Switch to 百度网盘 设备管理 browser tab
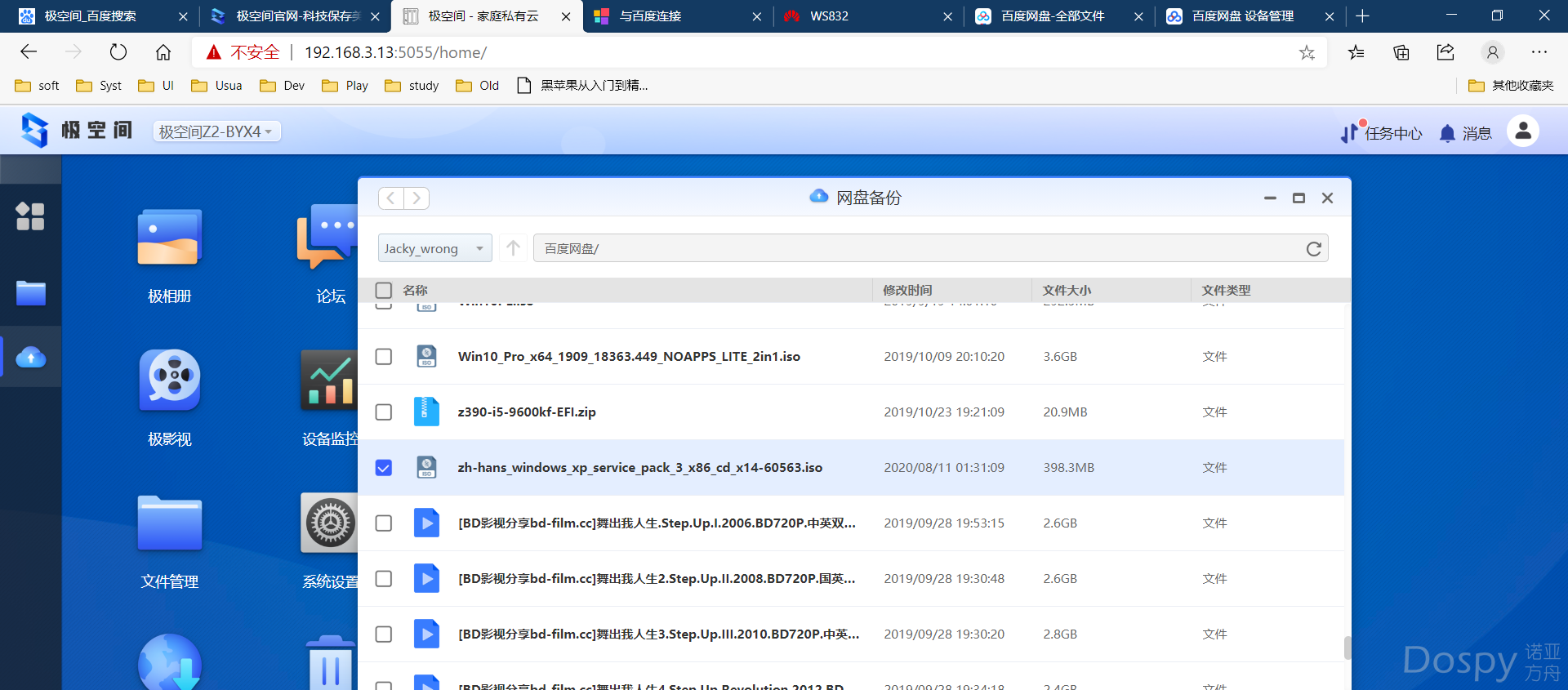The width and height of the screenshot is (1568, 690). 1249,16
